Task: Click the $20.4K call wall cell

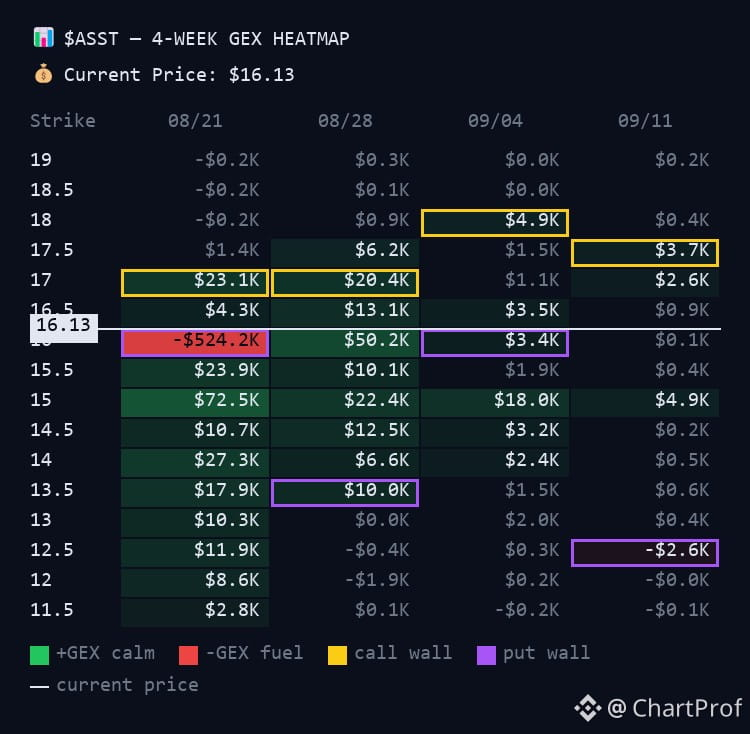Action: point(345,283)
